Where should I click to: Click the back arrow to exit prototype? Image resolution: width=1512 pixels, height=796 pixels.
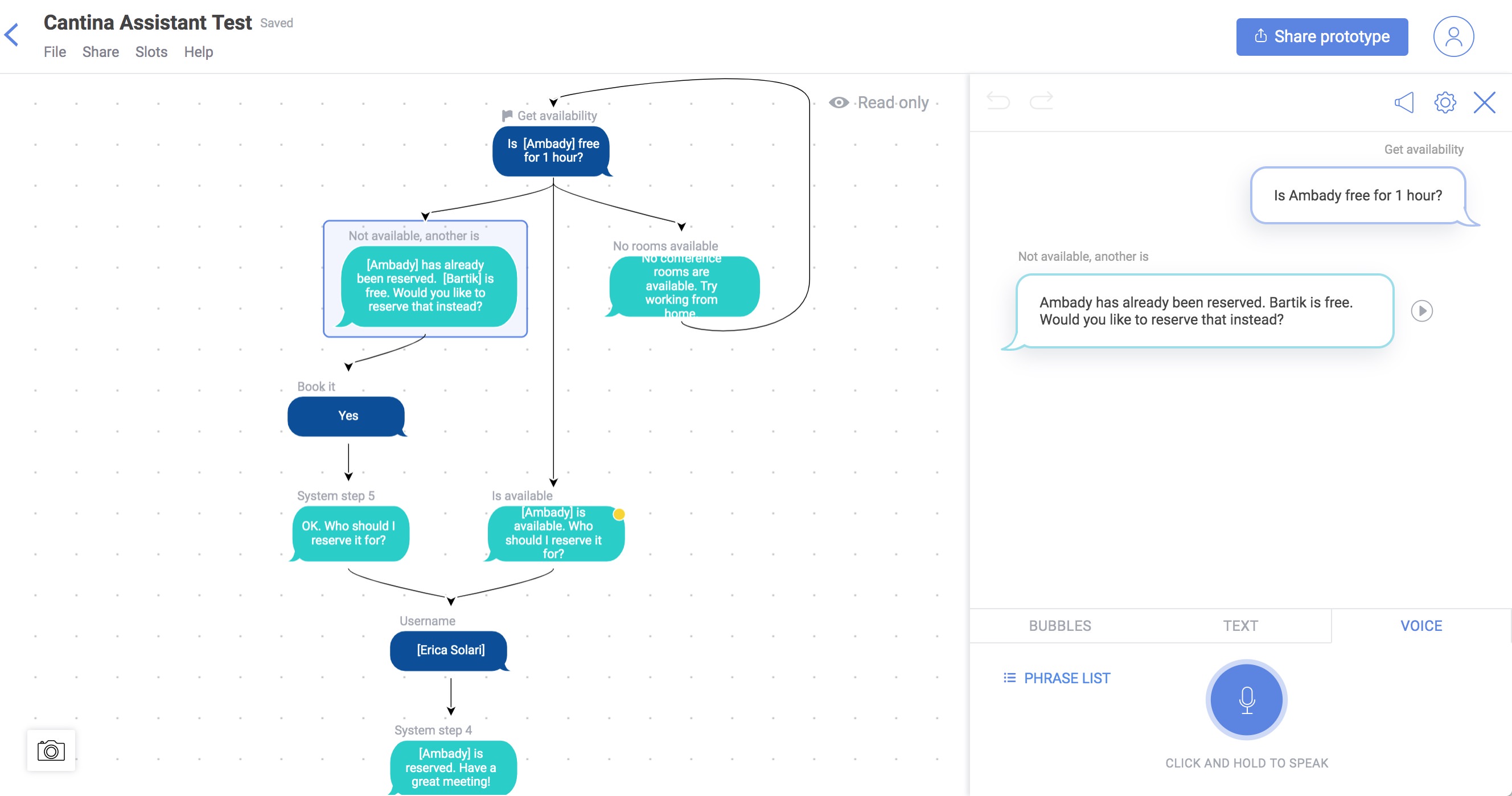[x=12, y=35]
